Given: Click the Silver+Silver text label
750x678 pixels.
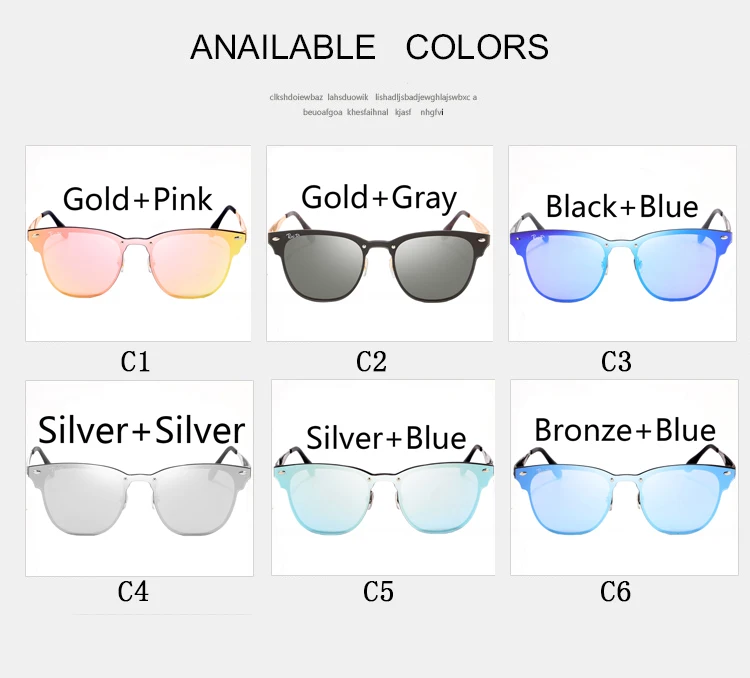Looking at the screenshot, I should click(x=141, y=430).
